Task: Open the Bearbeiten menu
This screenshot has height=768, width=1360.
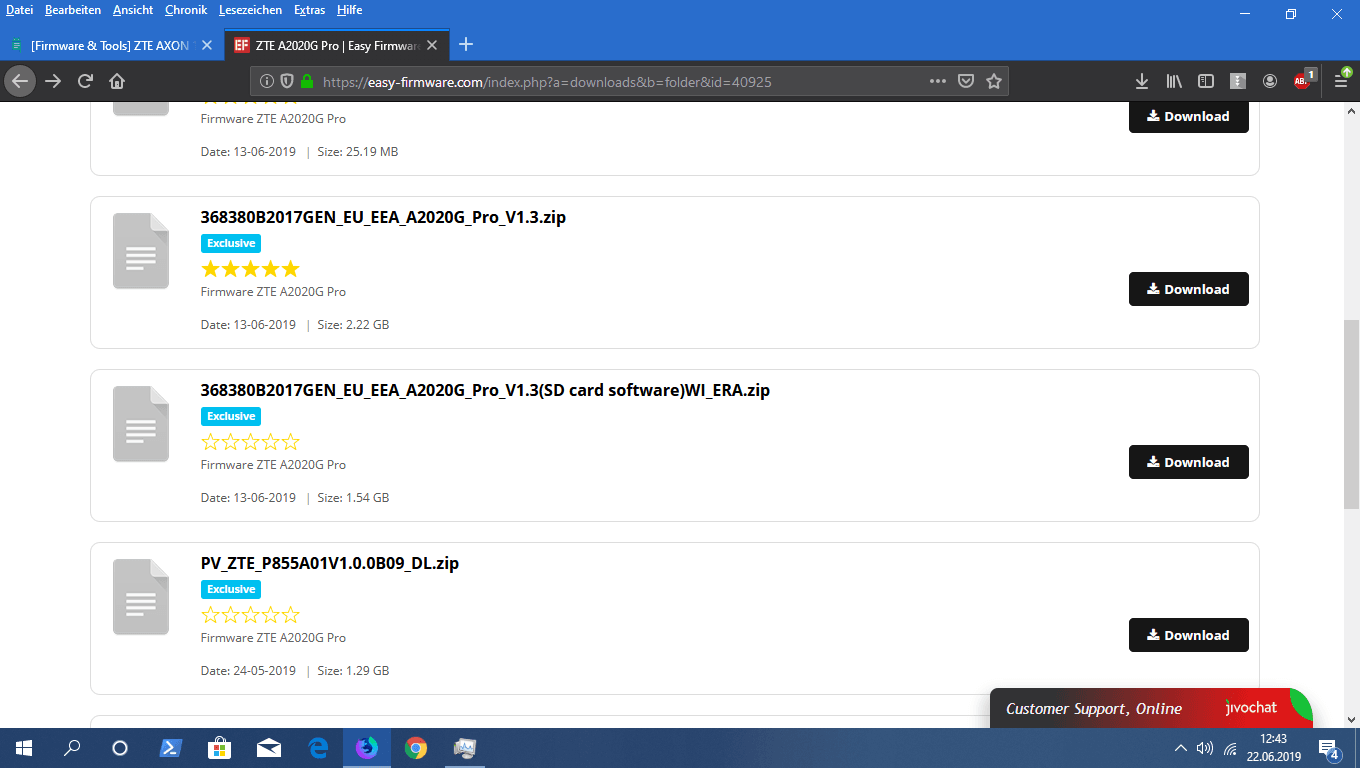Action: (73, 10)
